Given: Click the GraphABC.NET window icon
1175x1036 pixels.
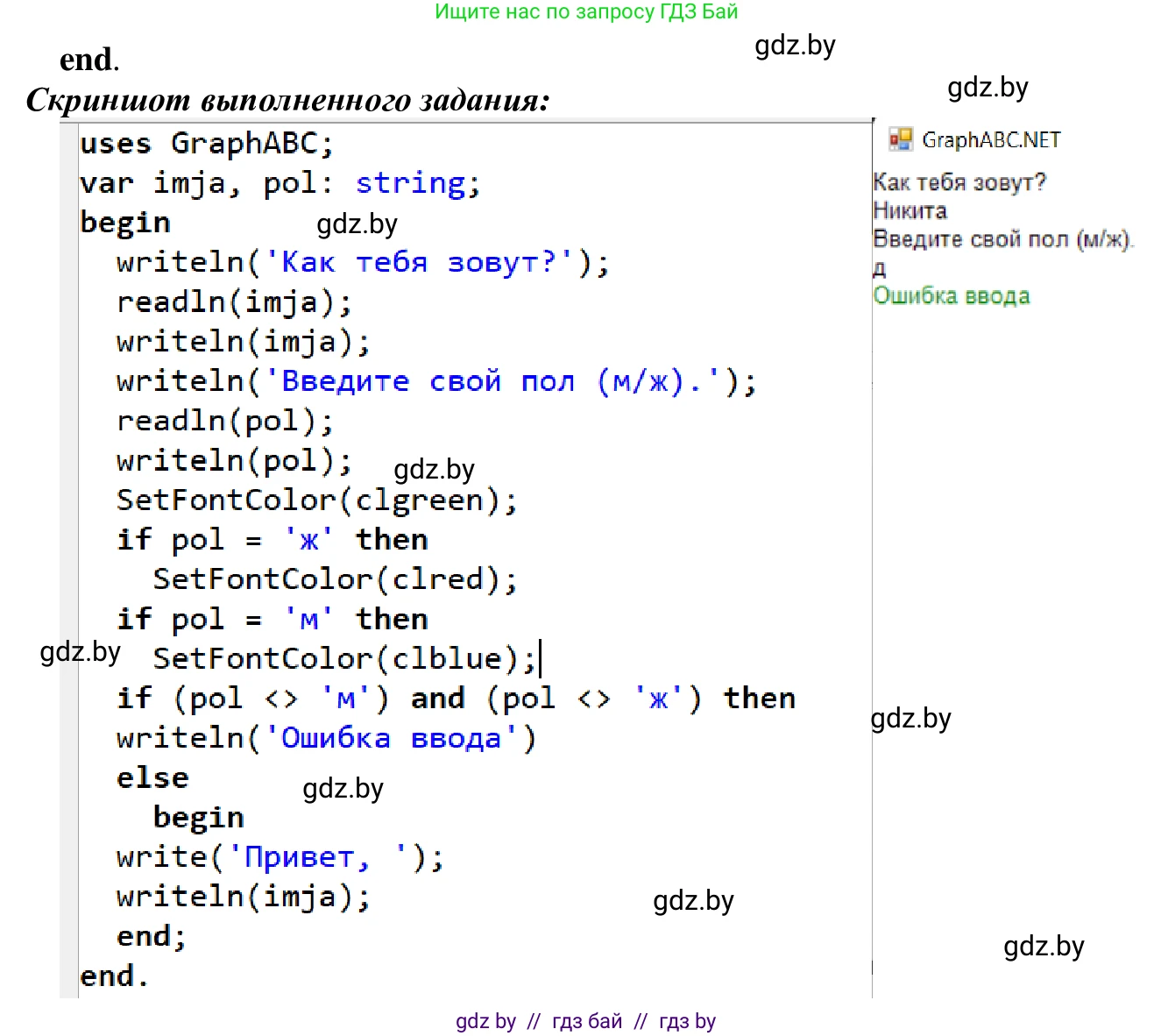Looking at the screenshot, I should (900, 139).
